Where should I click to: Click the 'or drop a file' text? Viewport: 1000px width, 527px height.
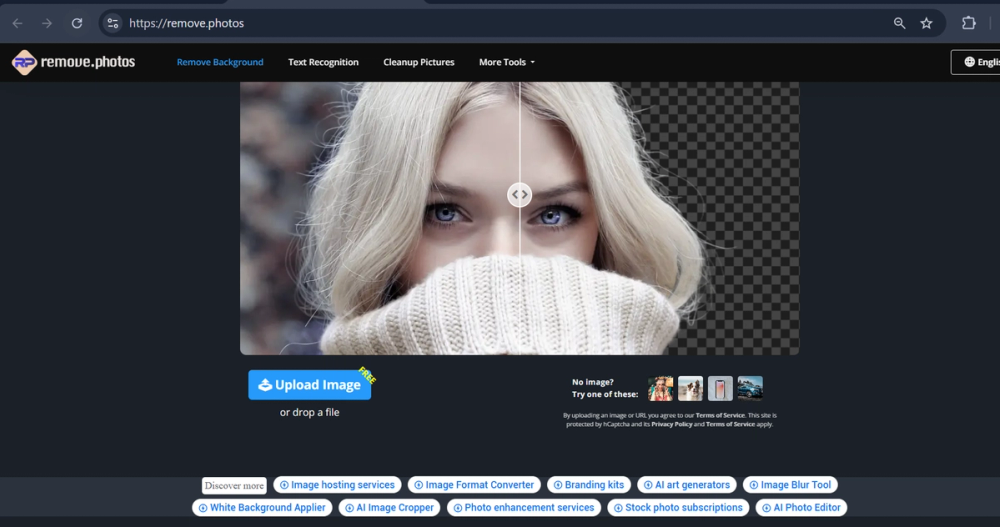309,412
